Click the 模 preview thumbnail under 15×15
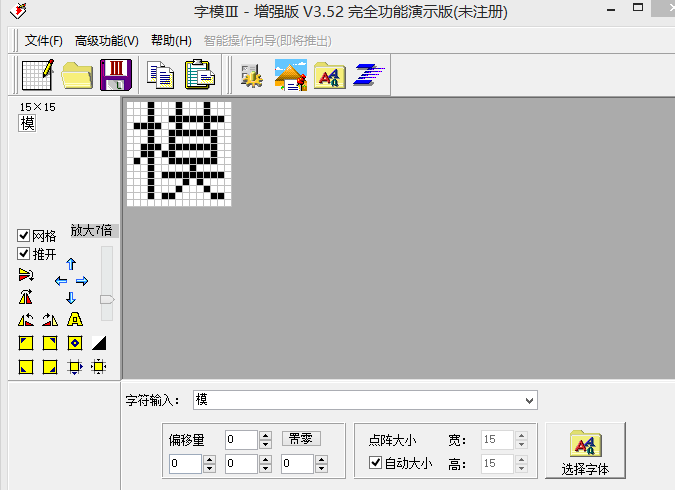This screenshot has height=490, width=675. tap(27, 124)
